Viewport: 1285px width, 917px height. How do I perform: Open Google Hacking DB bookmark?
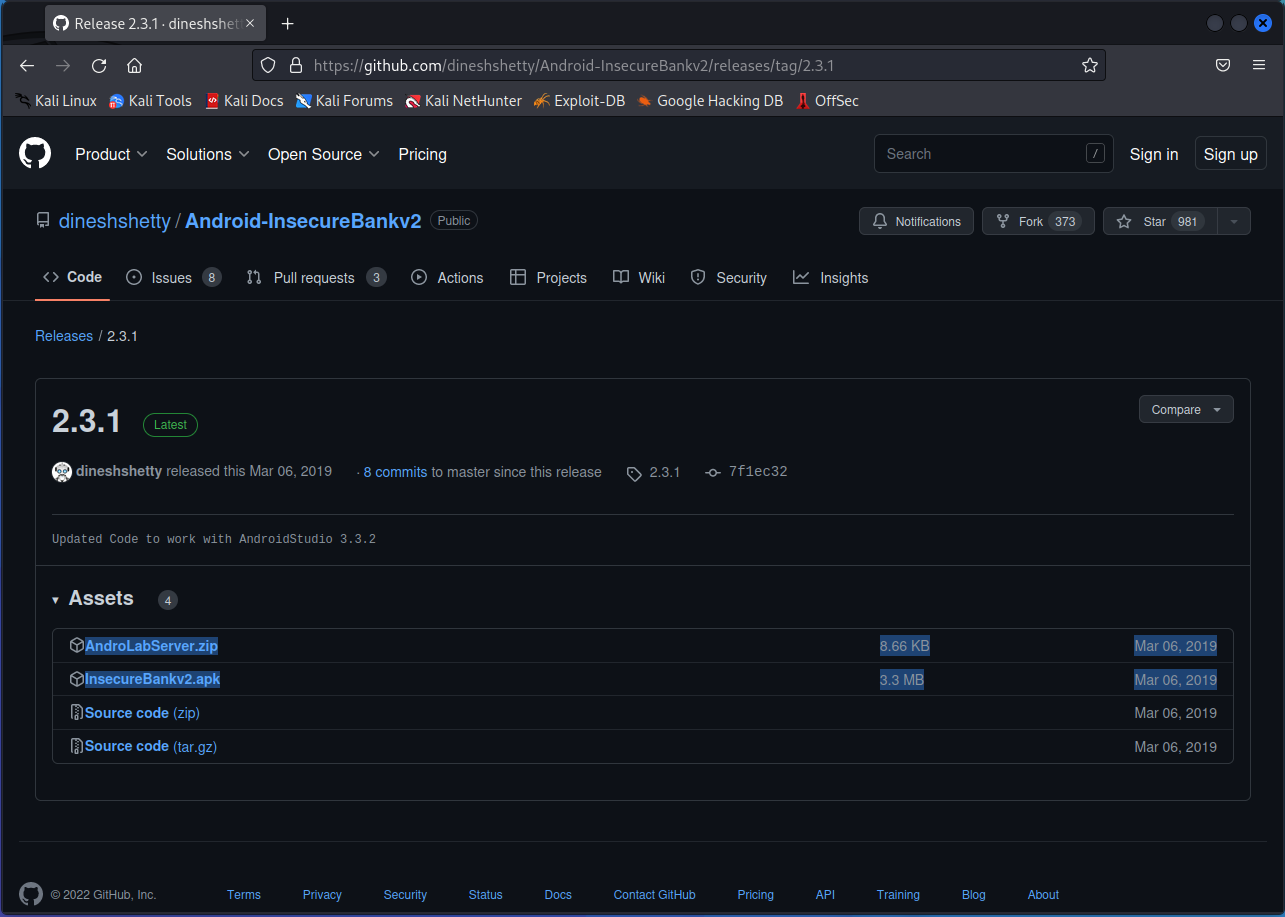pyautogui.click(x=710, y=101)
